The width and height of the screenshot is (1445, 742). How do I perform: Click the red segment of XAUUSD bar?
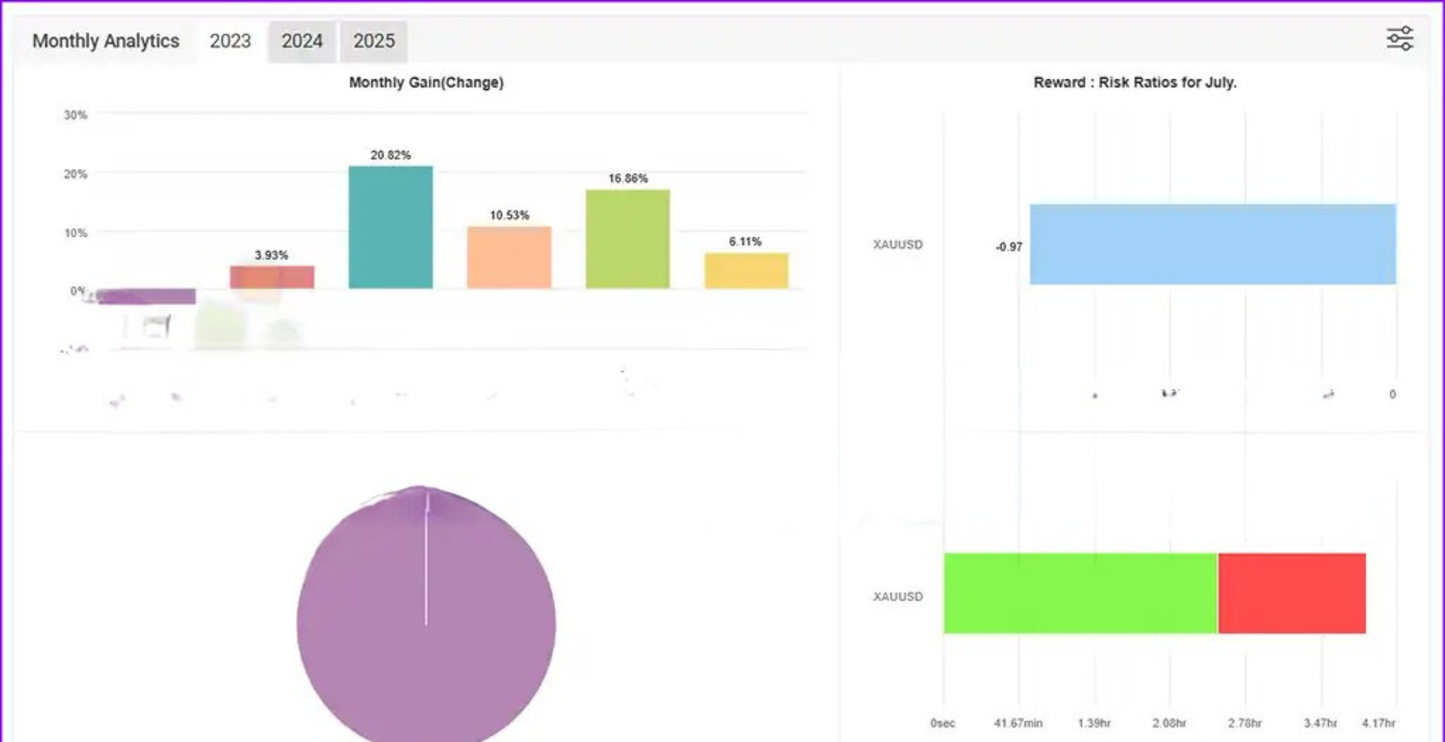(1292, 593)
